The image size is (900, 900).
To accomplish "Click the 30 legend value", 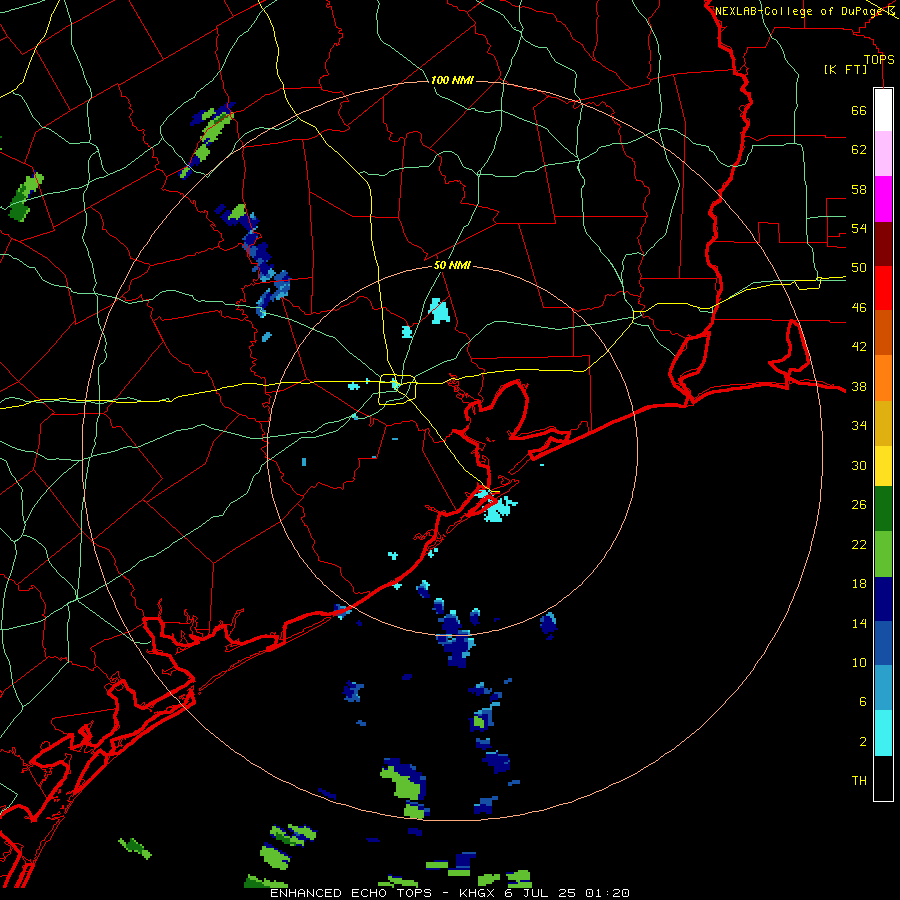I will (x=859, y=465).
